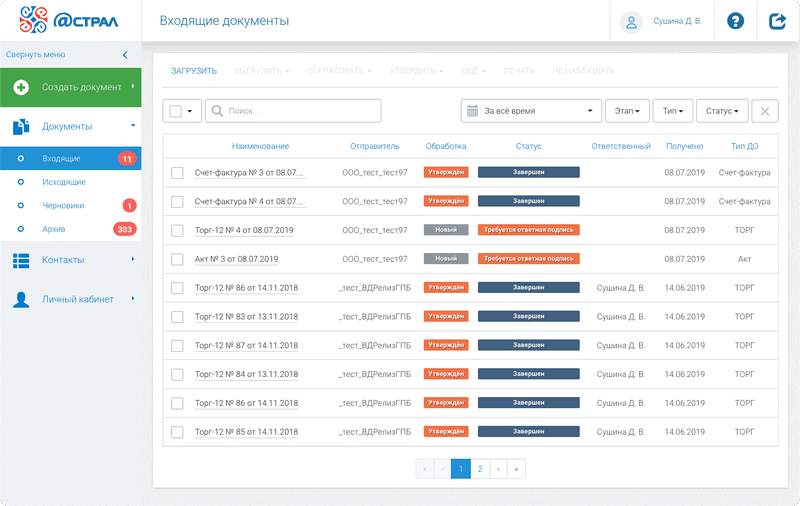The height and width of the screenshot is (506, 800).
Task: Open Исходящие documents in sidebar
Action: point(64,182)
